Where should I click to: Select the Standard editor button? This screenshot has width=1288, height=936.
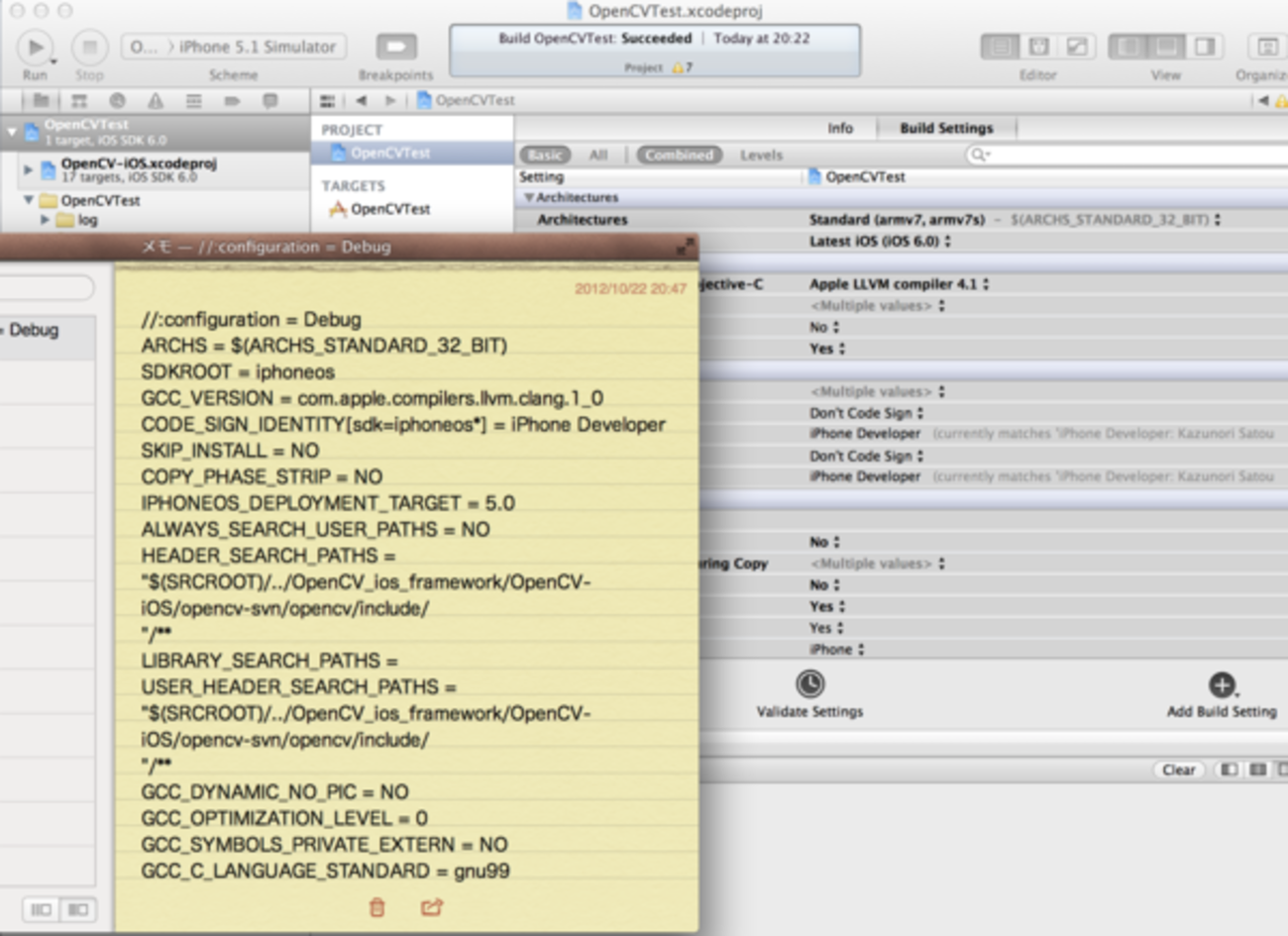pos(1000,47)
